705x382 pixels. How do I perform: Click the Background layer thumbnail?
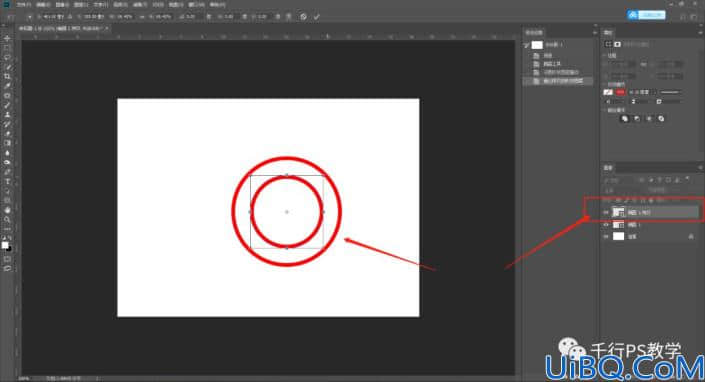pyautogui.click(x=619, y=236)
